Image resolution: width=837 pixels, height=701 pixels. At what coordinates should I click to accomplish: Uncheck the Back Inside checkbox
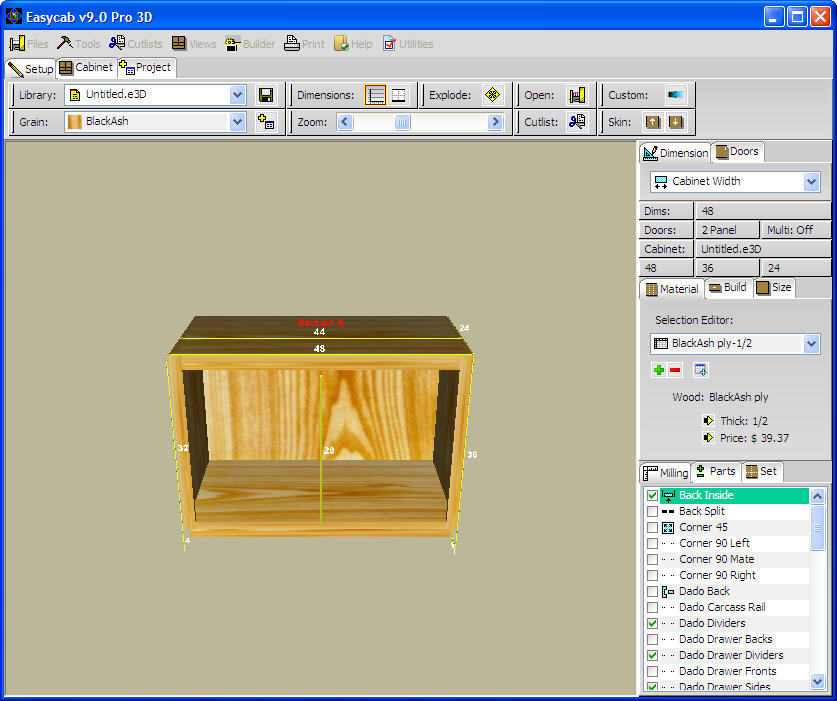point(653,496)
